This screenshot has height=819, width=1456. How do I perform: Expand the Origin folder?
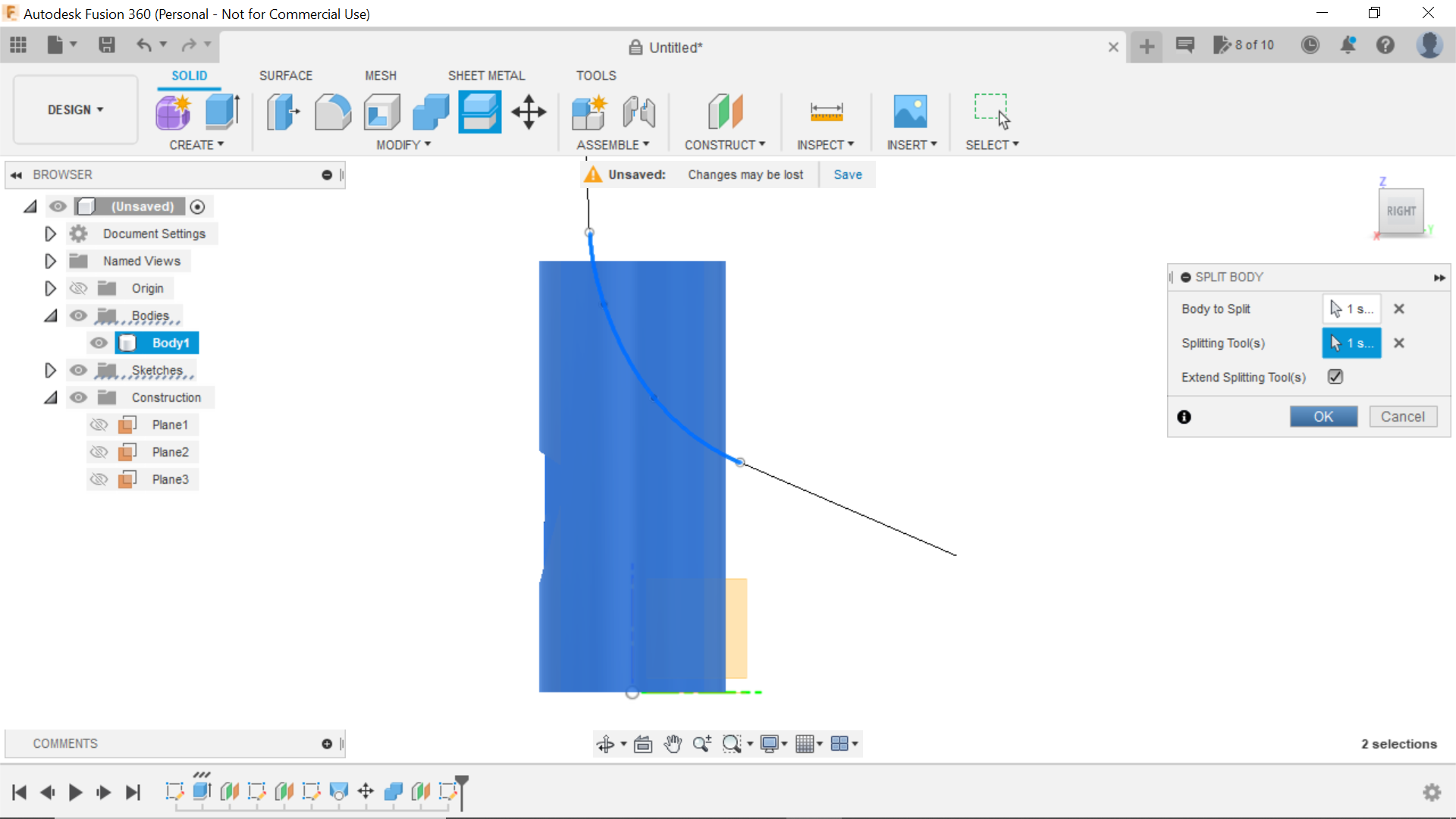click(x=50, y=288)
